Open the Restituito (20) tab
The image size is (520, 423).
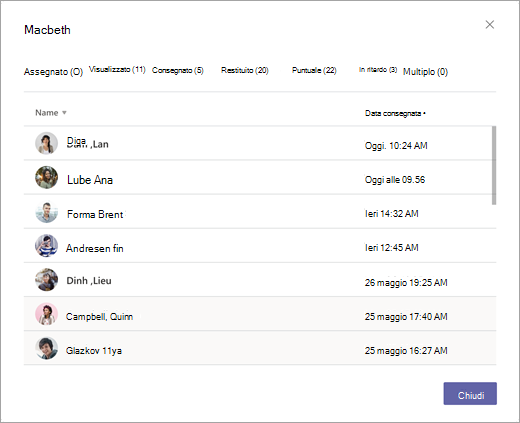click(x=245, y=70)
